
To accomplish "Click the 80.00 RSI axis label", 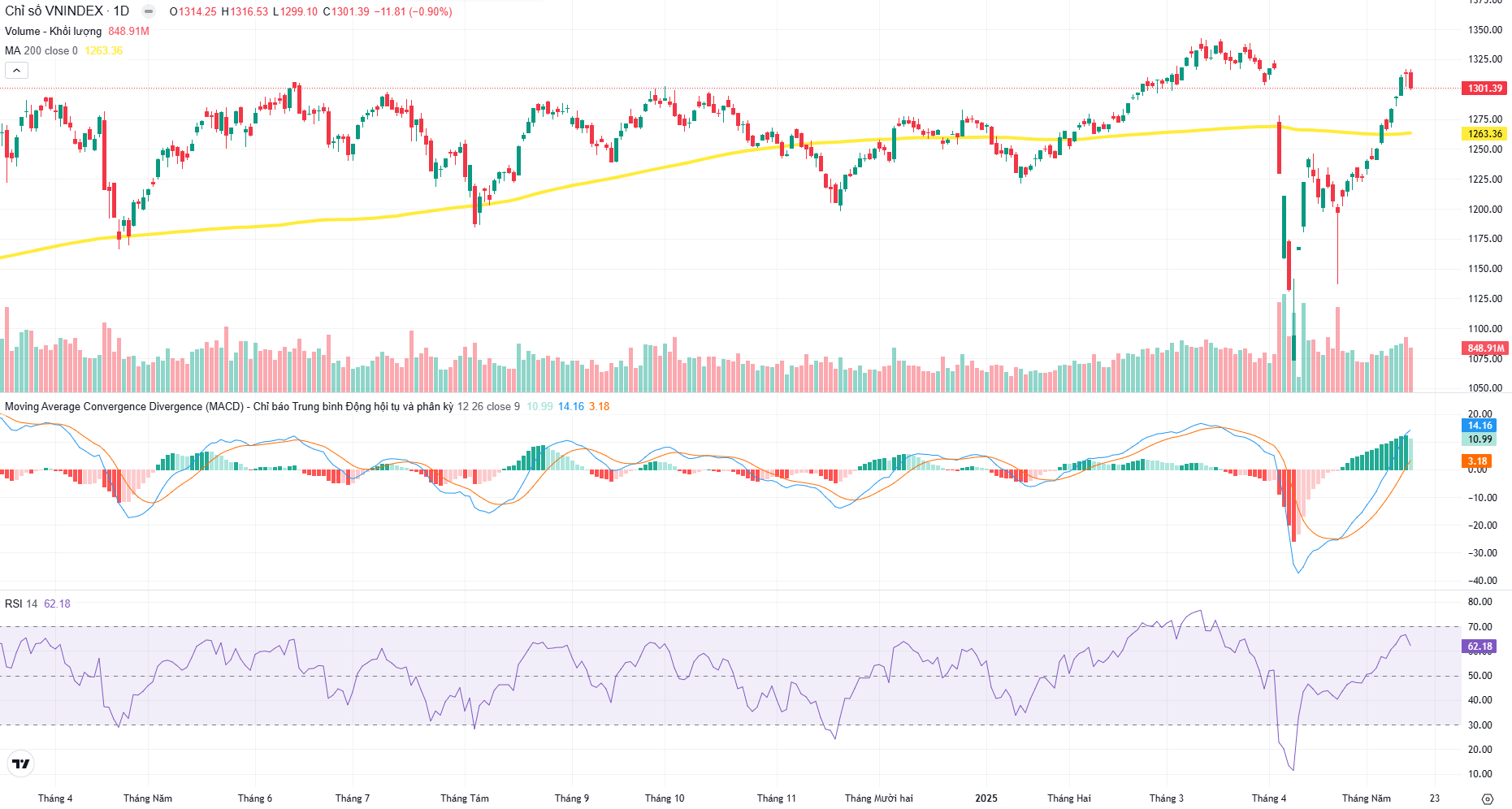I will click(1480, 602).
